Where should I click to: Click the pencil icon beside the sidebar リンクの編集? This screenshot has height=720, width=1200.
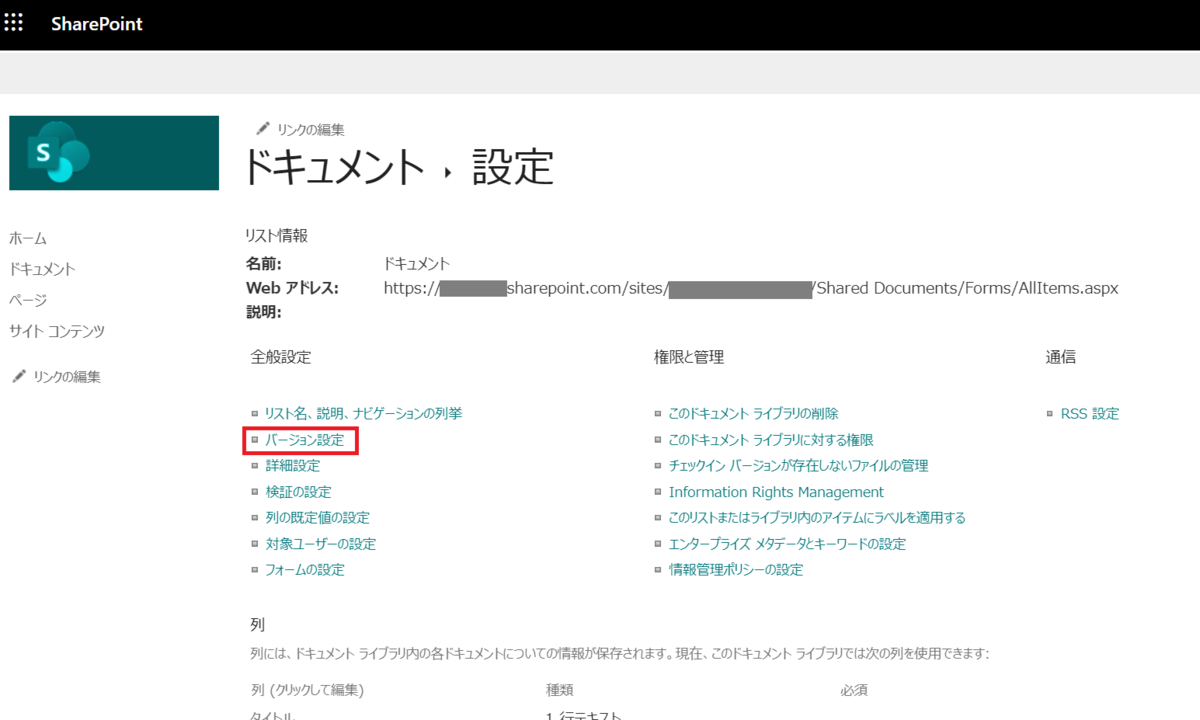[18, 376]
